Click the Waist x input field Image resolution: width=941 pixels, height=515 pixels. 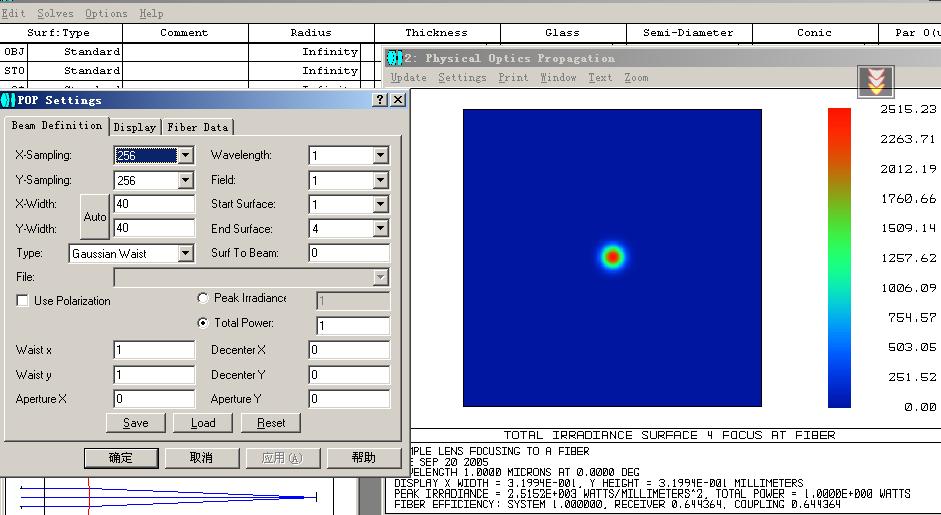[154, 350]
